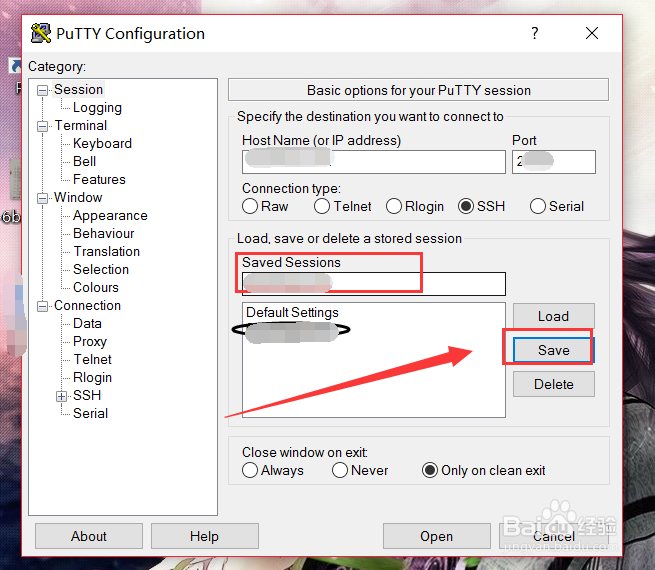Open the Features settings category

tap(99, 179)
